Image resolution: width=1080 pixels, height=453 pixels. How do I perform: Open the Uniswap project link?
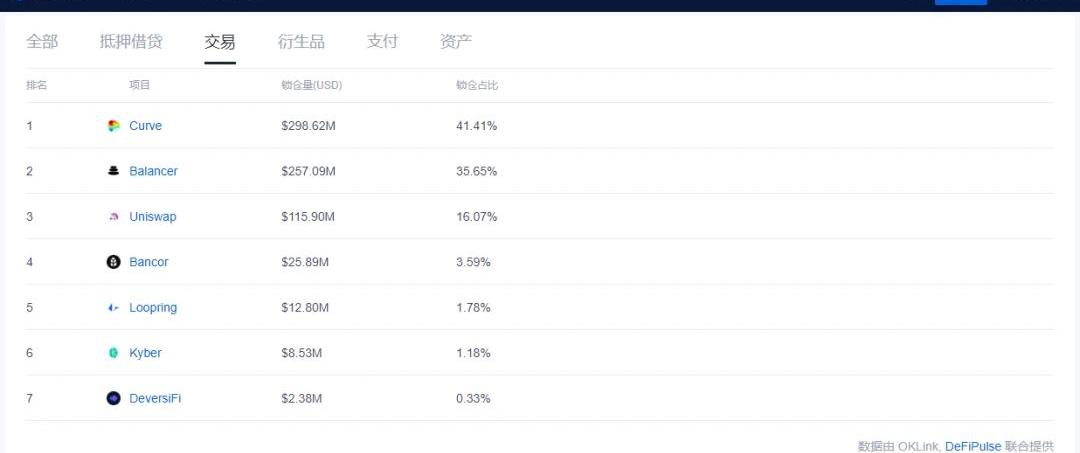(152, 217)
